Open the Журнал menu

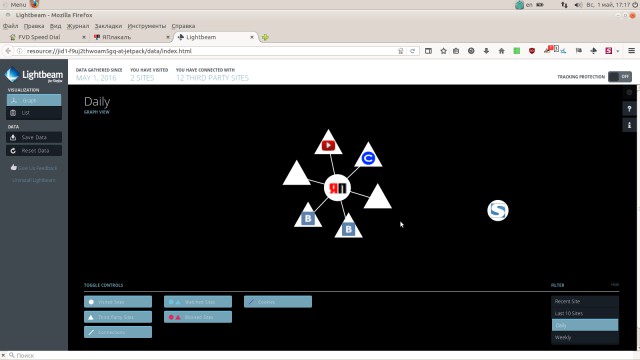pos(78,26)
